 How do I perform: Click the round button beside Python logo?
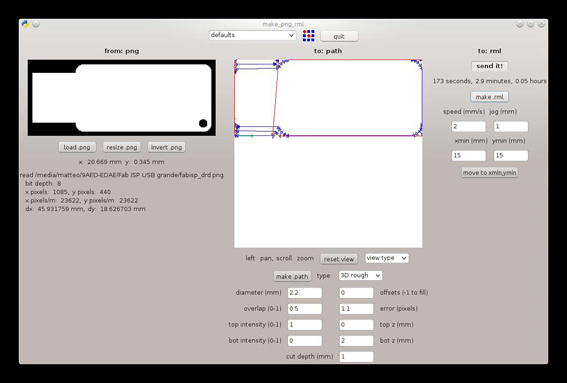[x=36, y=24]
